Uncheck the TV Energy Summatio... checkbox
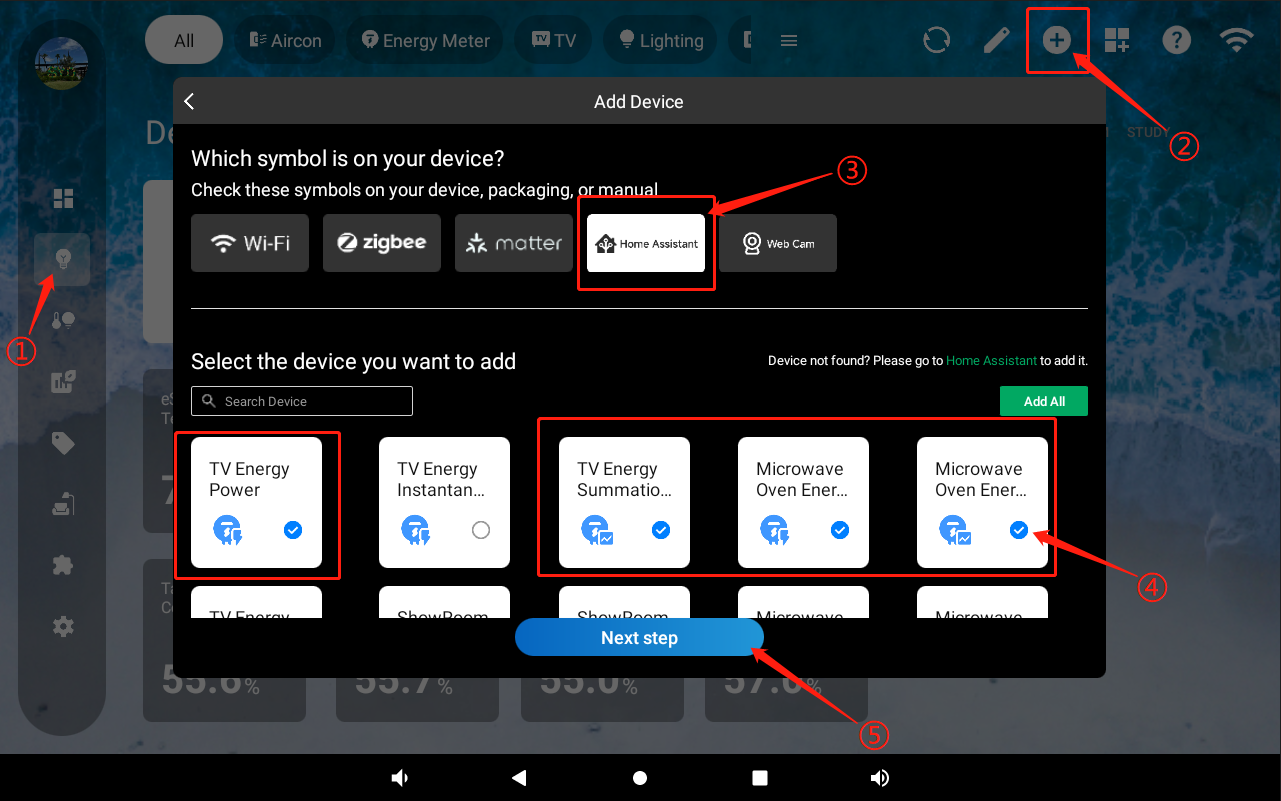 point(661,530)
